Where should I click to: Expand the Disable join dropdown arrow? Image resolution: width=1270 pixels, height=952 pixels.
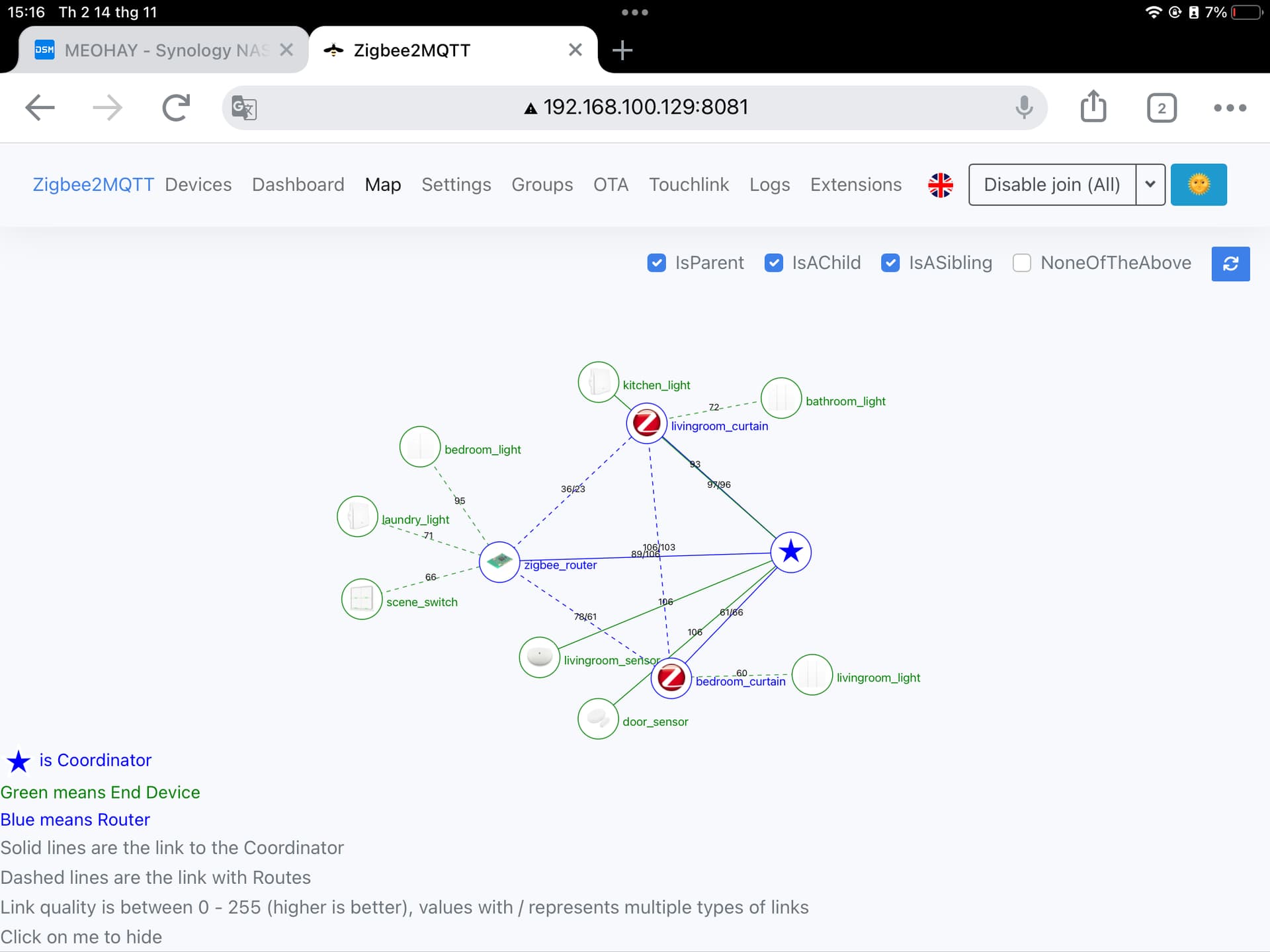pyautogui.click(x=1150, y=184)
